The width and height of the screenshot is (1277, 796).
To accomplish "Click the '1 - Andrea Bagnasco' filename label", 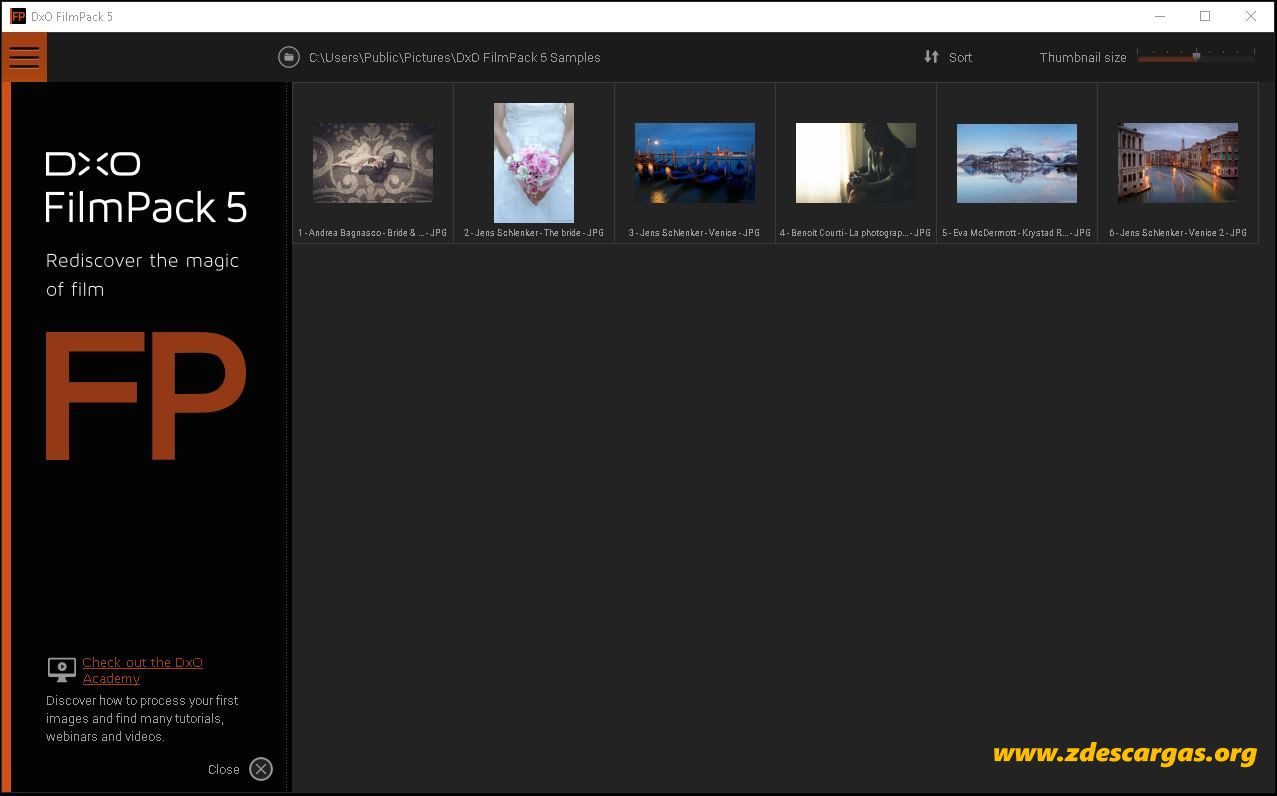I will (373, 233).
